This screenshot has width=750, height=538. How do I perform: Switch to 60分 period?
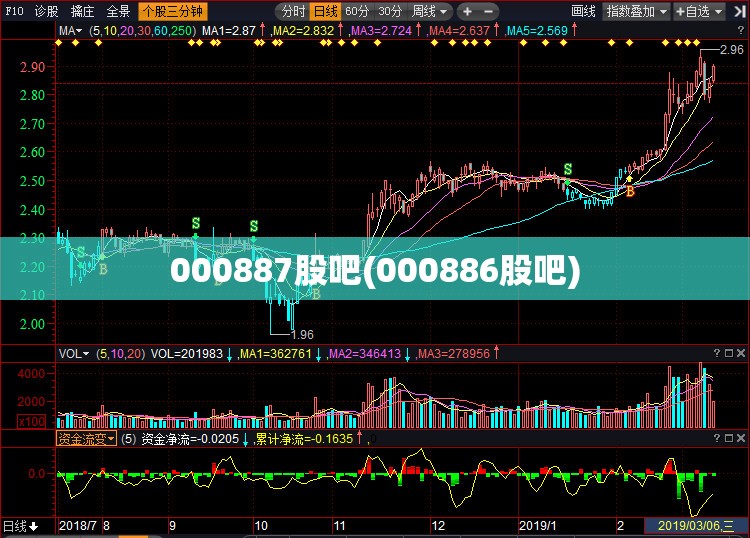(x=357, y=11)
